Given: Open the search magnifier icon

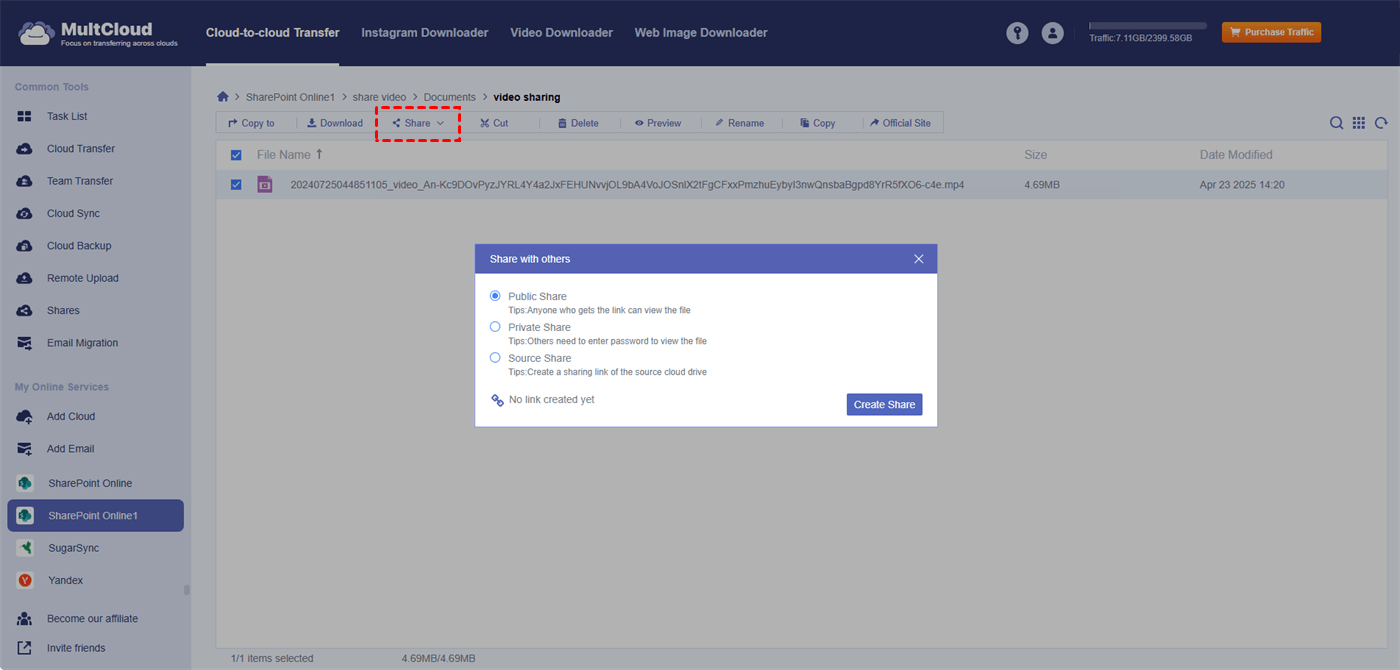Looking at the screenshot, I should click(1336, 123).
